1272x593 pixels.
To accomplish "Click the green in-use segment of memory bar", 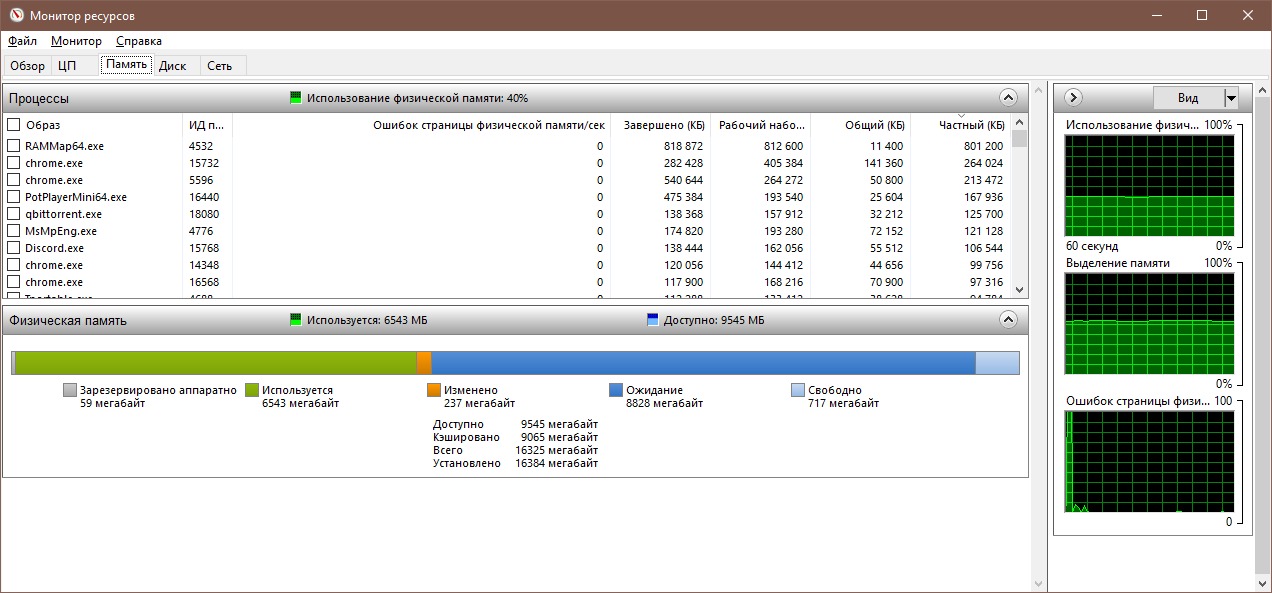I will 216,363.
